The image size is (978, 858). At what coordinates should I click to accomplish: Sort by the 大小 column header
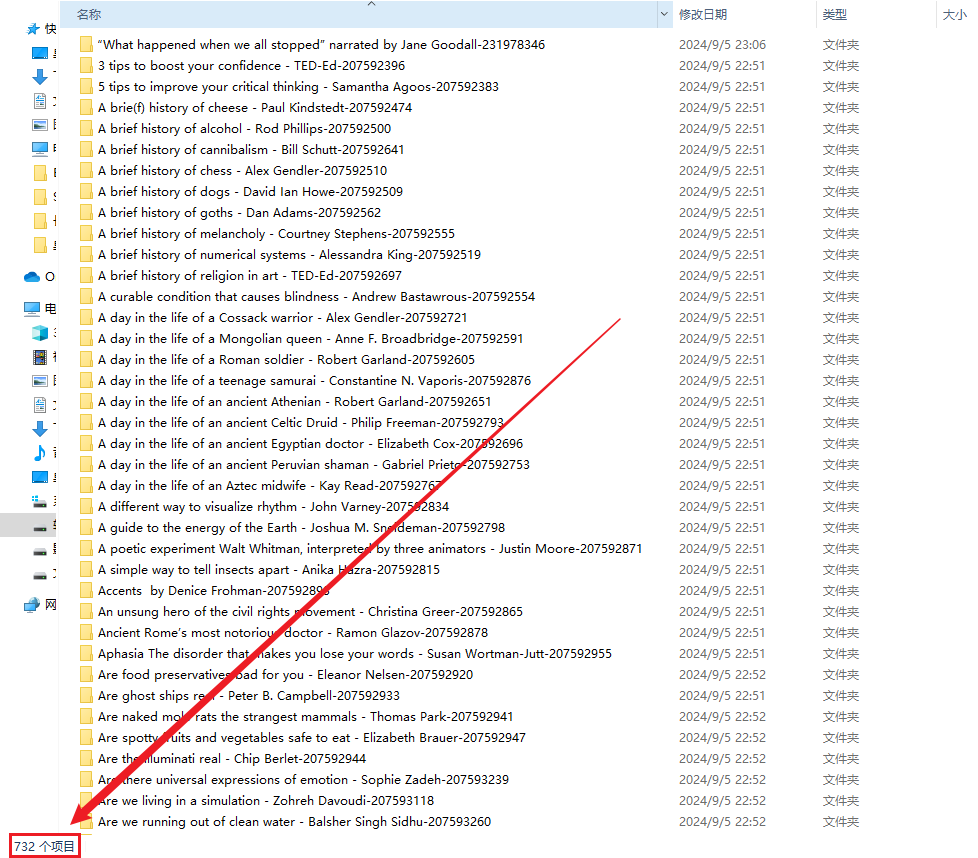click(x=955, y=14)
